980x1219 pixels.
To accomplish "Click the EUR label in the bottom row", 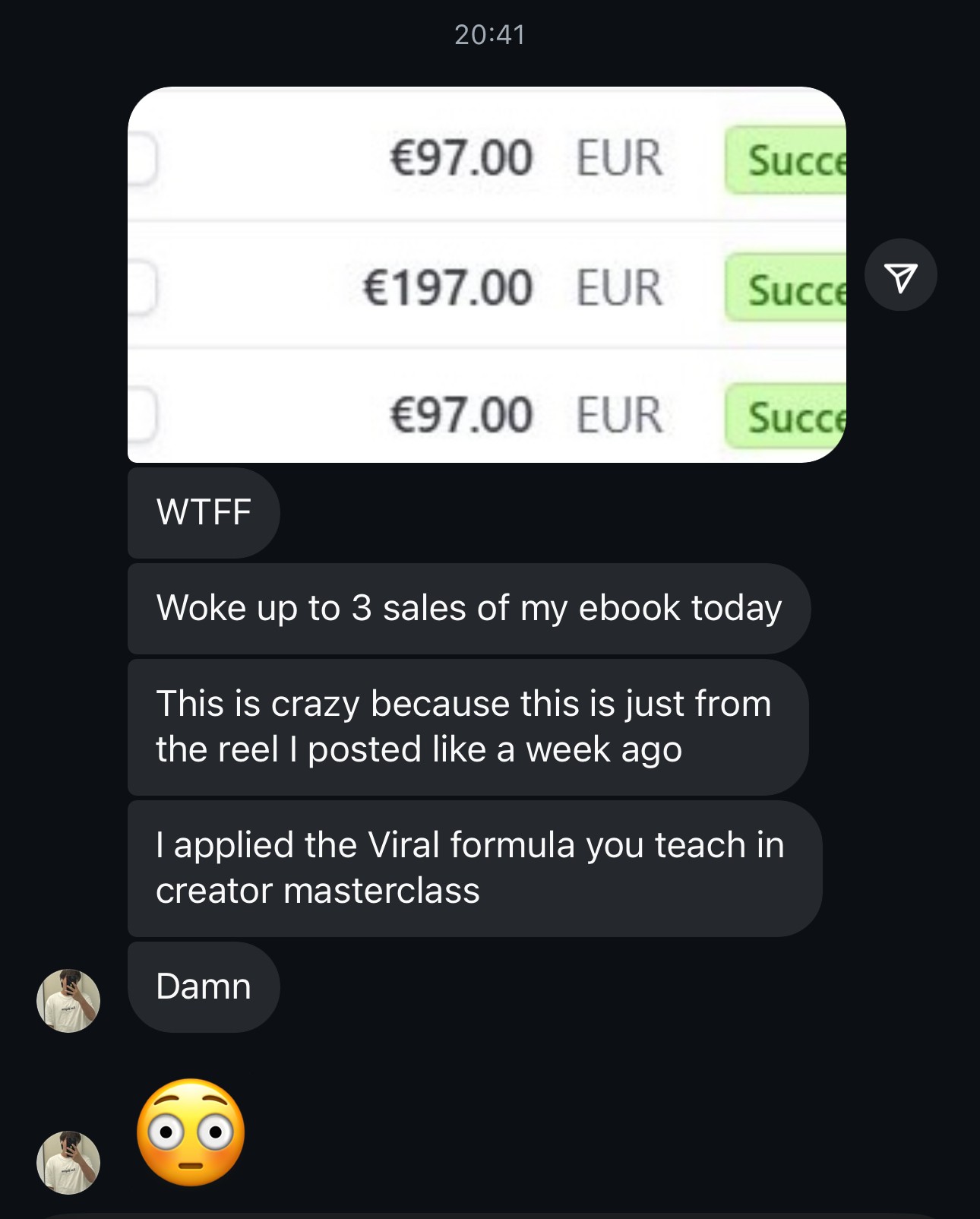I will [x=619, y=416].
